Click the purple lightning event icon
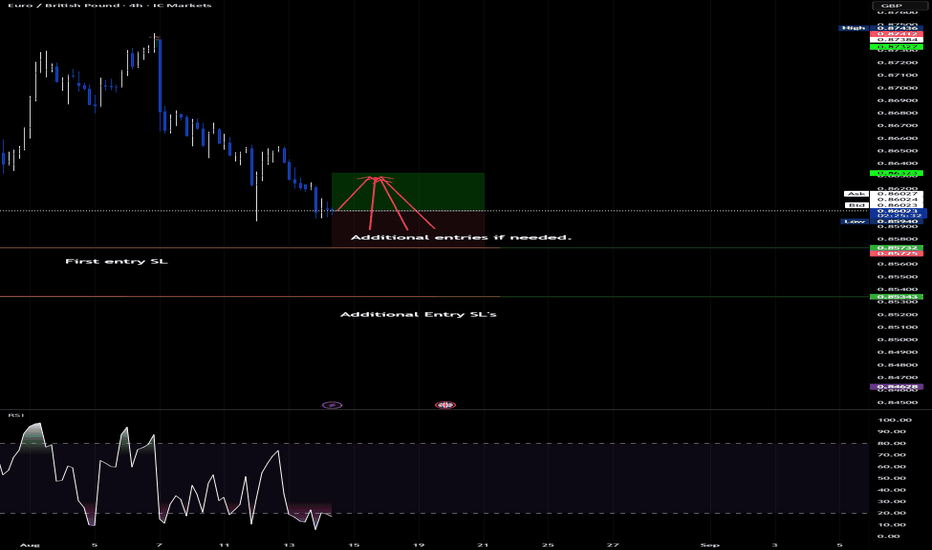 click(x=332, y=405)
